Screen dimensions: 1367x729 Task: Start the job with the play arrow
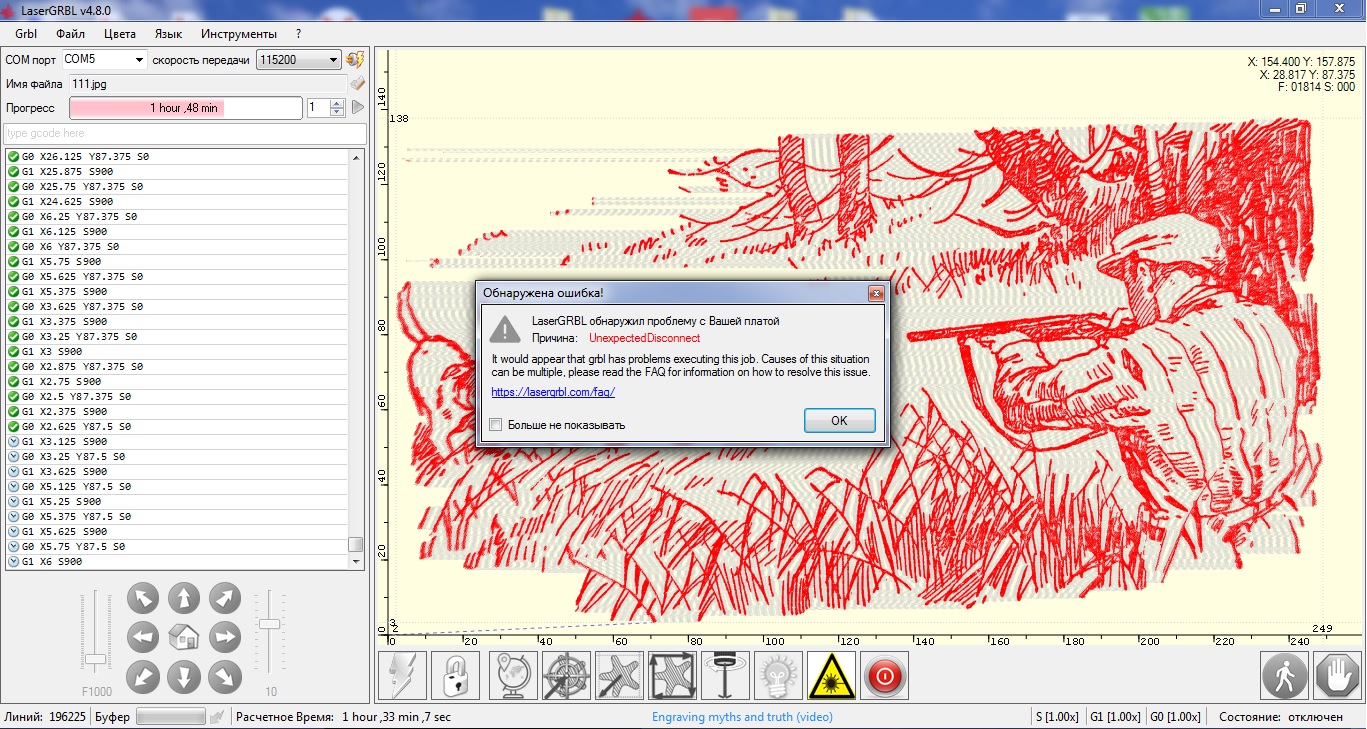point(357,108)
